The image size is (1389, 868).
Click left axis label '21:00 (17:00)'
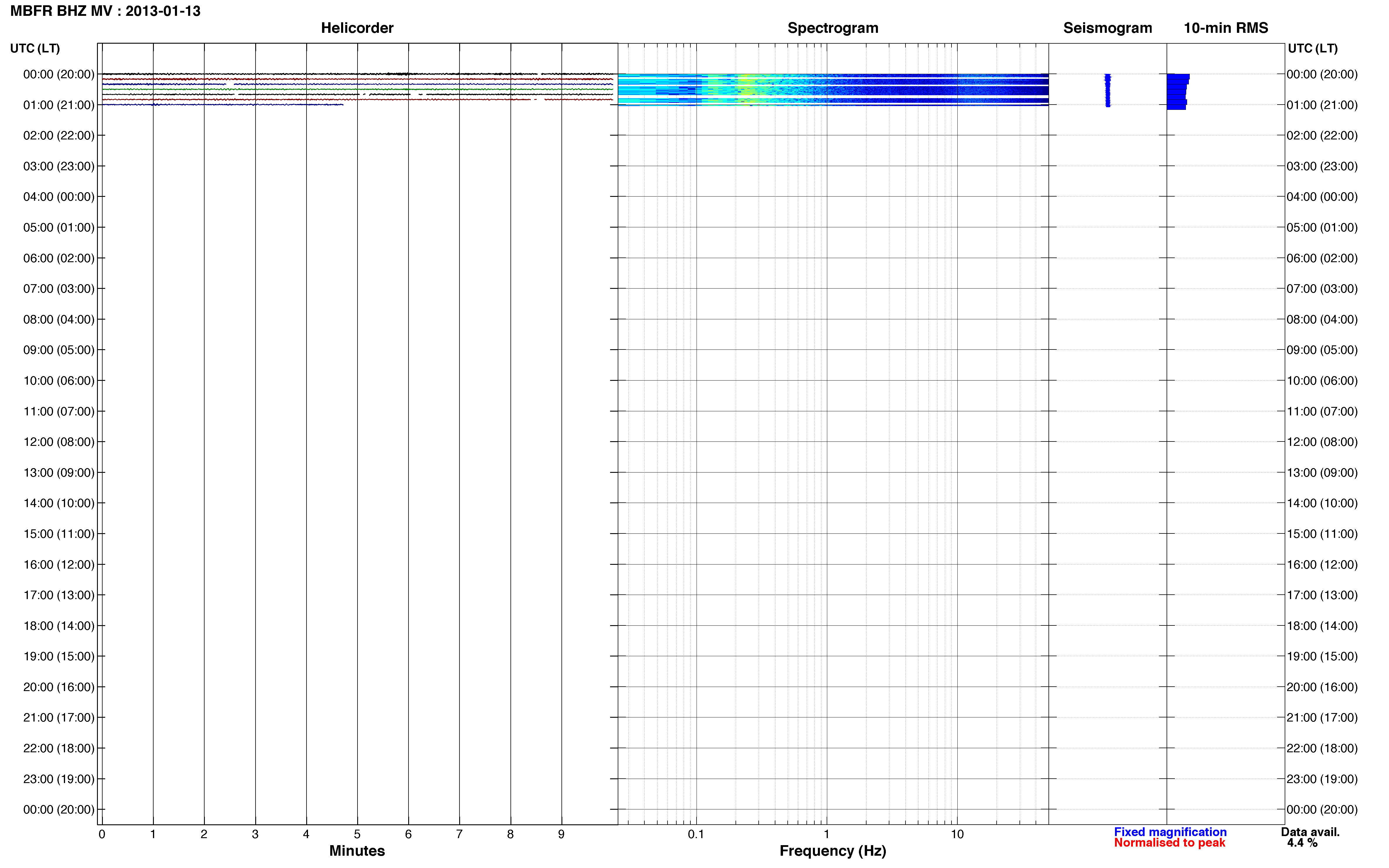[x=59, y=718]
